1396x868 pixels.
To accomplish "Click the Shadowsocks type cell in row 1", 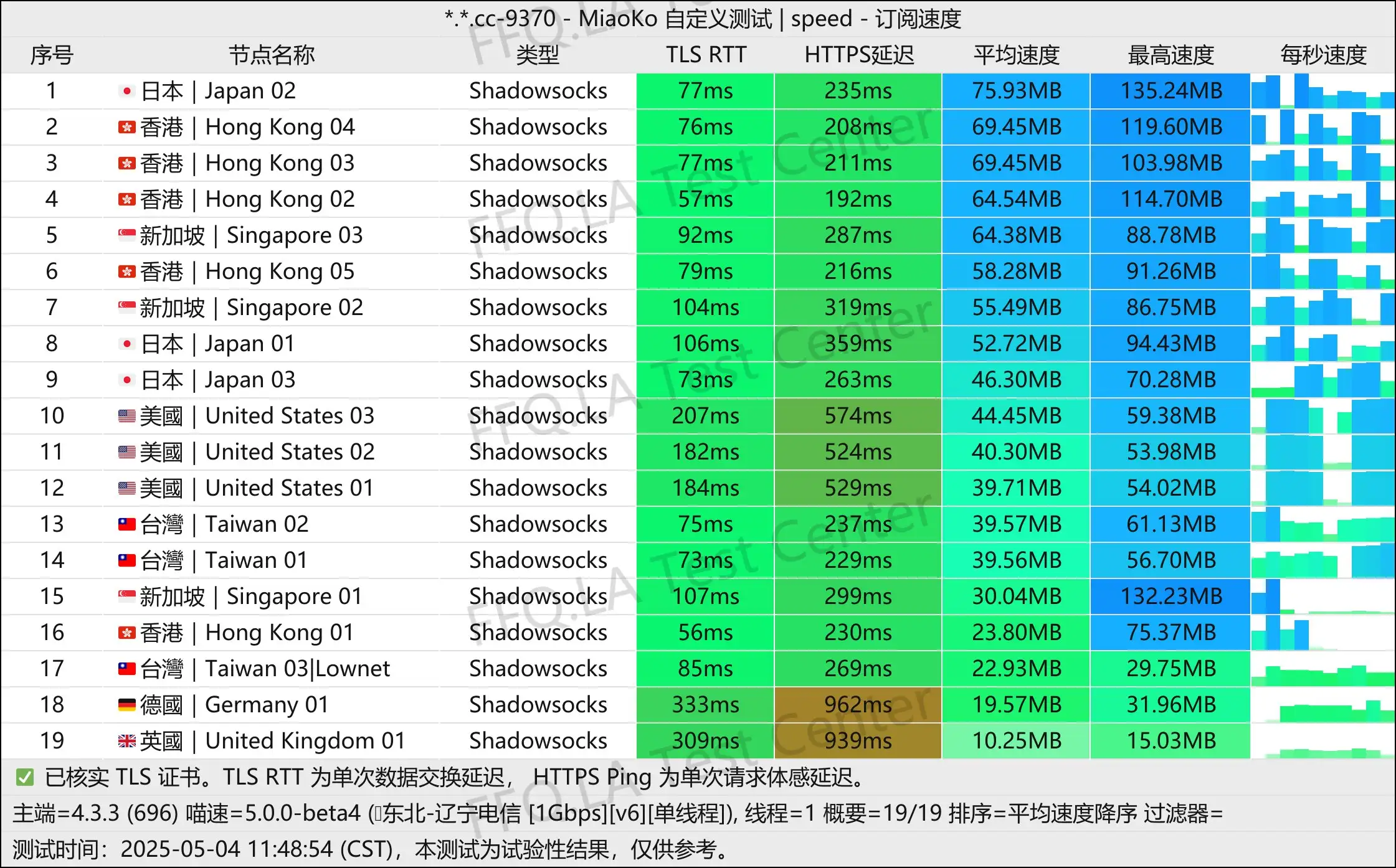I will (538, 91).
